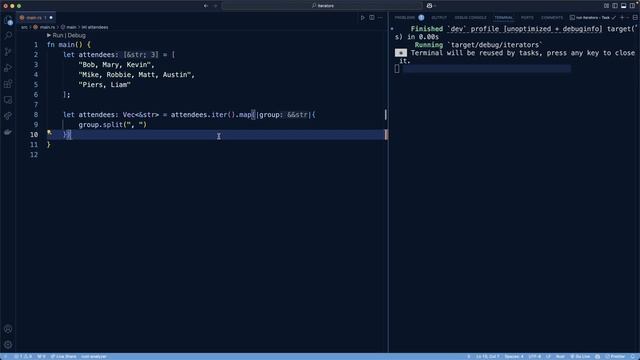Click the notifications bell in status bar

[634, 357]
